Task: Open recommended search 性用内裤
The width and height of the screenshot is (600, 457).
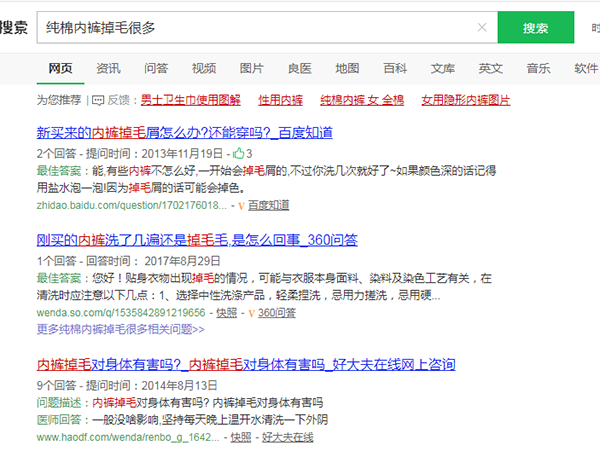Action: [x=280, y=100]
